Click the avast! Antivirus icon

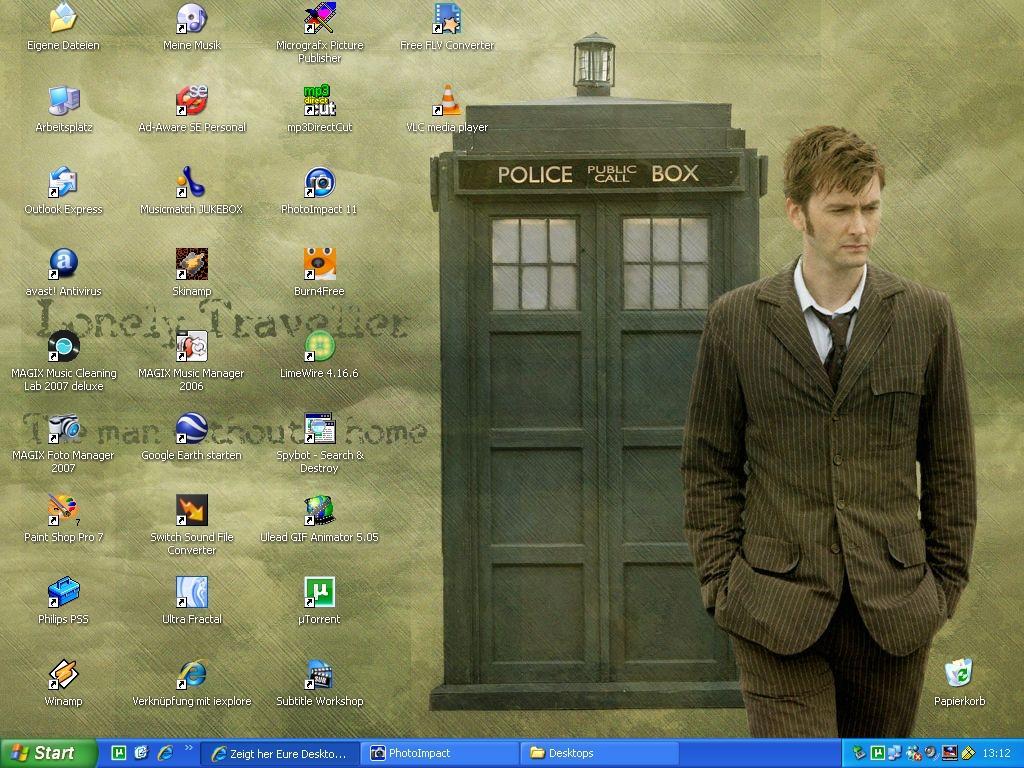(x=63, y=264)
